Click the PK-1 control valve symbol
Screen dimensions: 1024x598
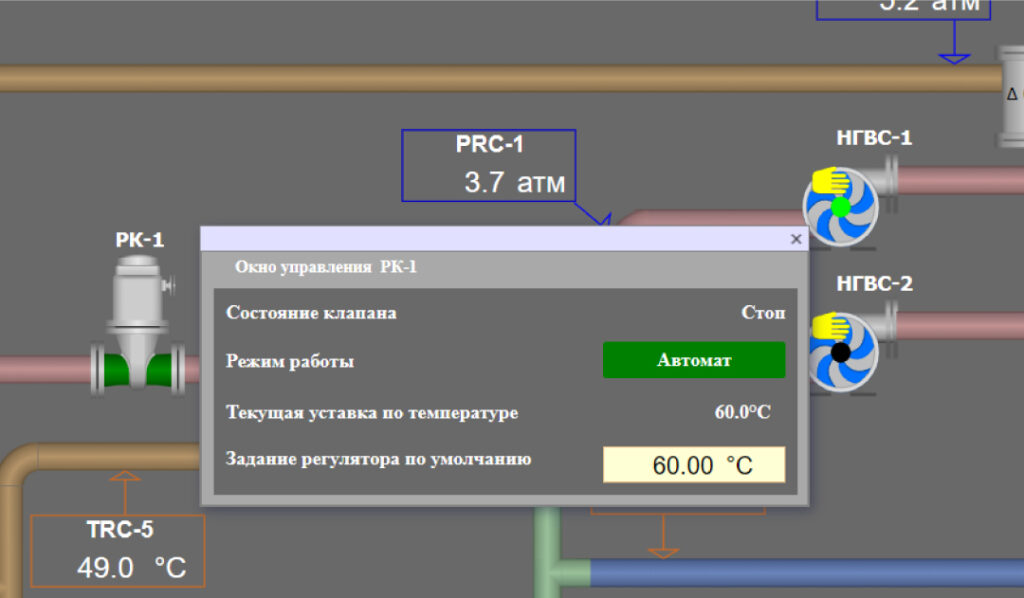[139, 330]
